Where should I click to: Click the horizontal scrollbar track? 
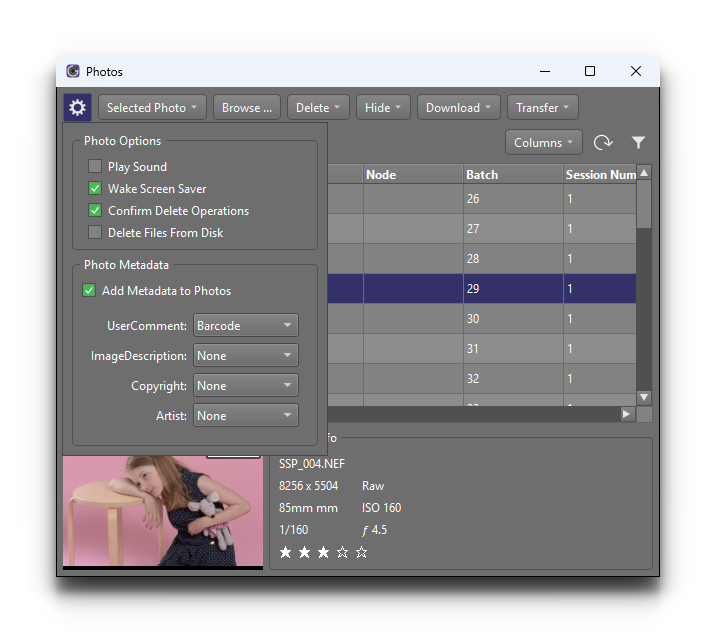click(473, 414)
